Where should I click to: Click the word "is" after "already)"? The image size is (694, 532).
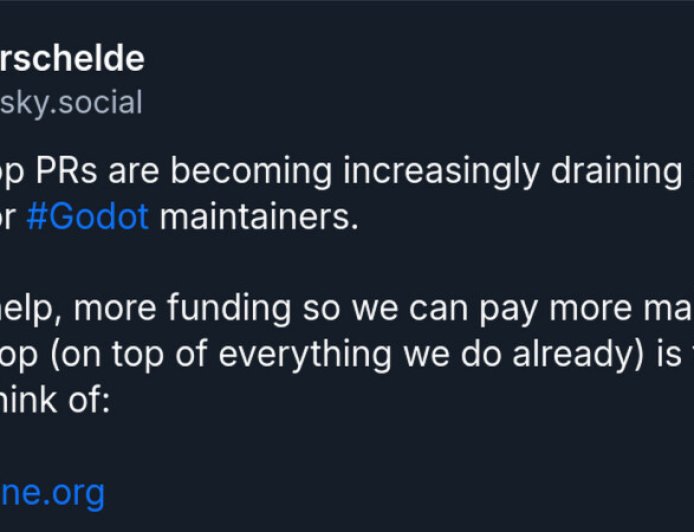(x=628, y=354)
